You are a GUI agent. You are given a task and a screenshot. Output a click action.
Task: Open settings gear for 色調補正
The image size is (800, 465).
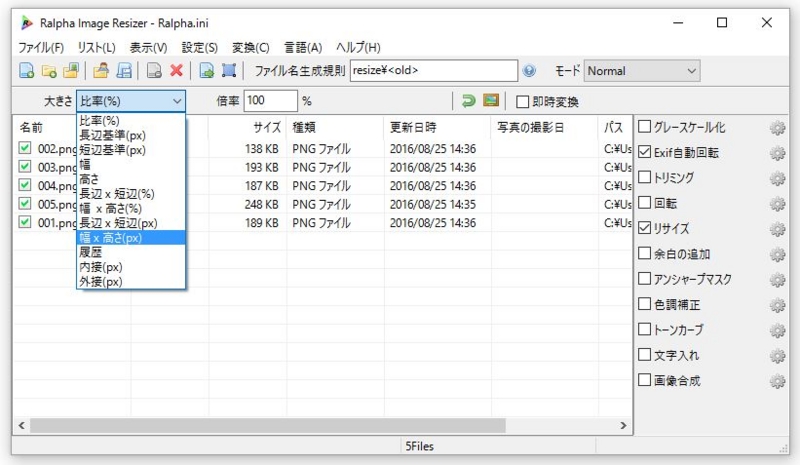coord(778,305)
